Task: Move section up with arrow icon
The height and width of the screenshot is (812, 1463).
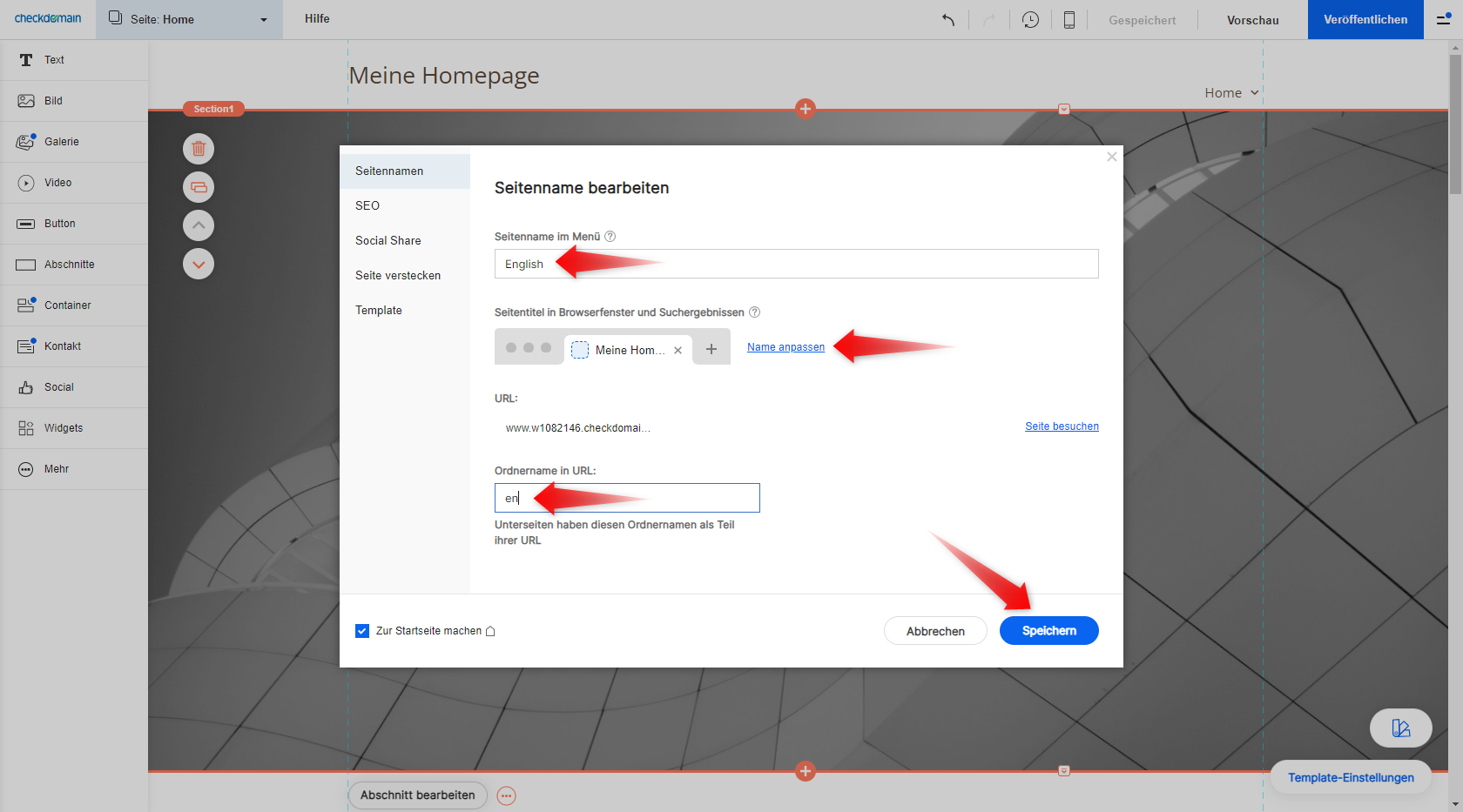Action: coord(199,225)
